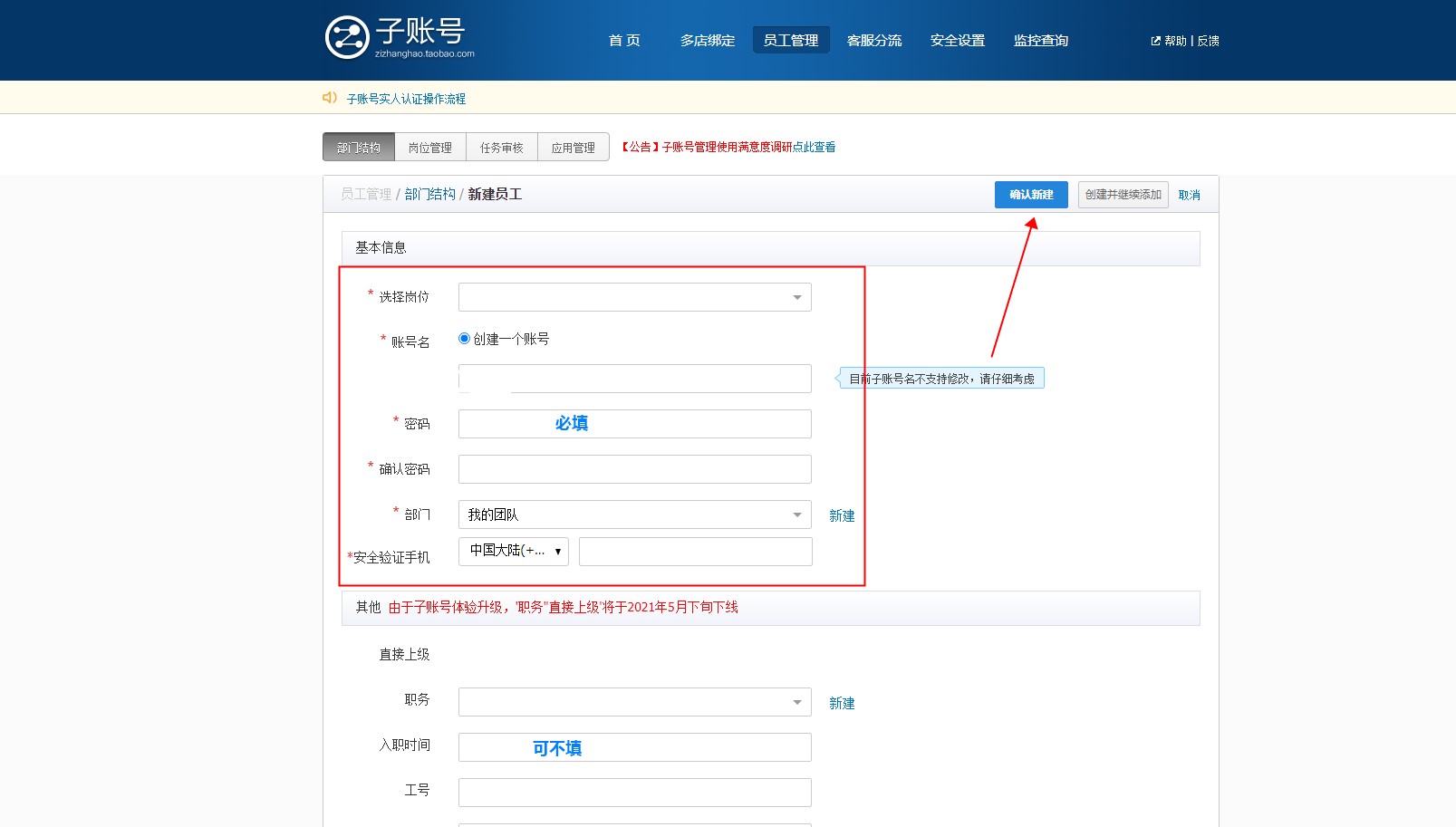
Task: Open the 部门 dropdown showing 我的团队
Action: tap(634, 514)
